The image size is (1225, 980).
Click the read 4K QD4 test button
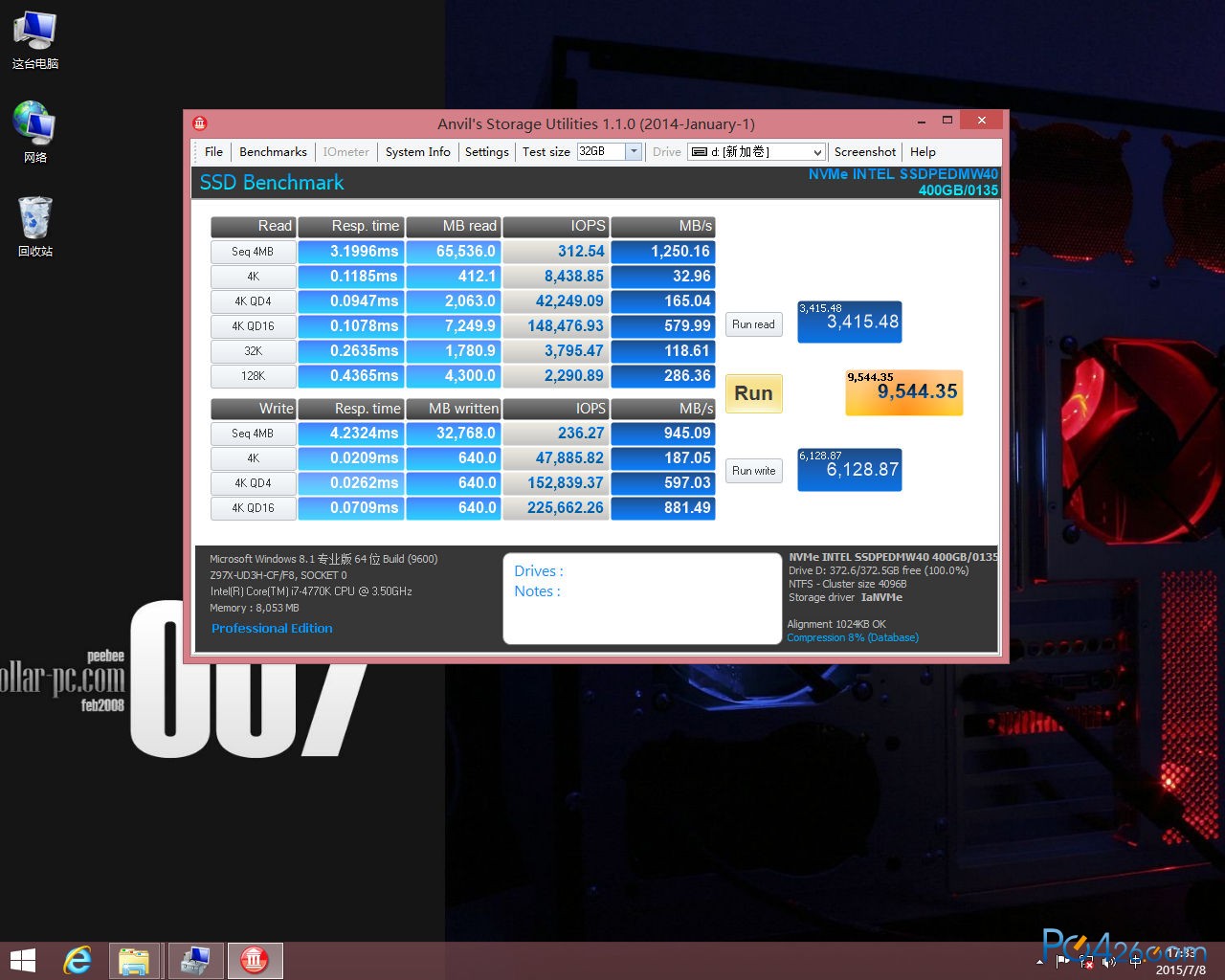[253, 301]
